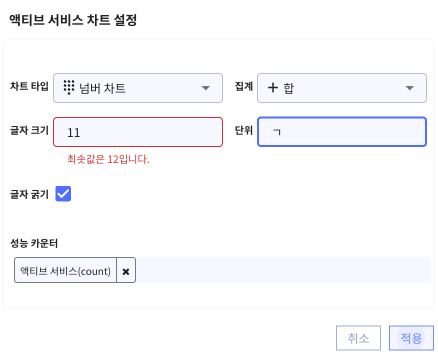Select the 액티브 서비스(count) tag label

(x=65, y=271)
